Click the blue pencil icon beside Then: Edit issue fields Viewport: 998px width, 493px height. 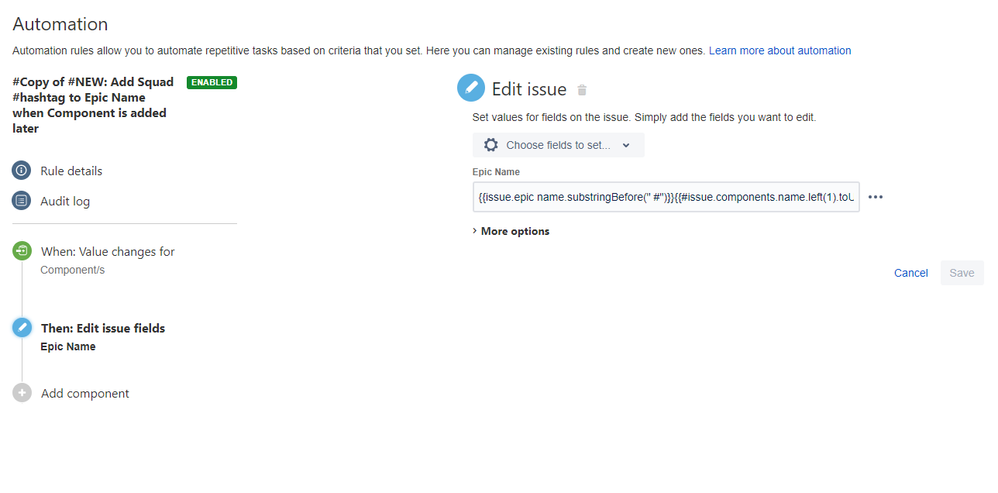tap(22, 328)
